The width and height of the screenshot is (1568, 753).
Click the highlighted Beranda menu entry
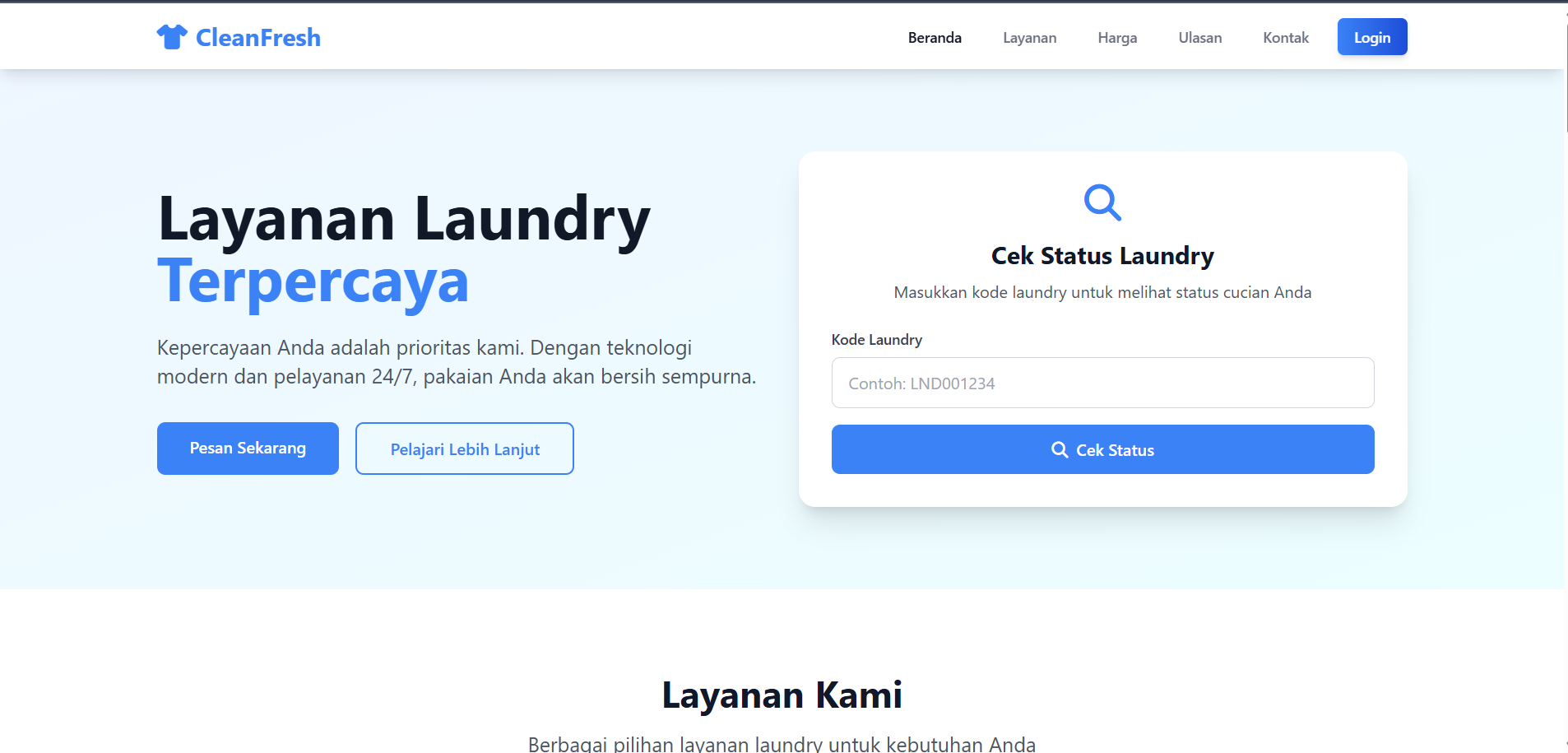coord(935,37)
